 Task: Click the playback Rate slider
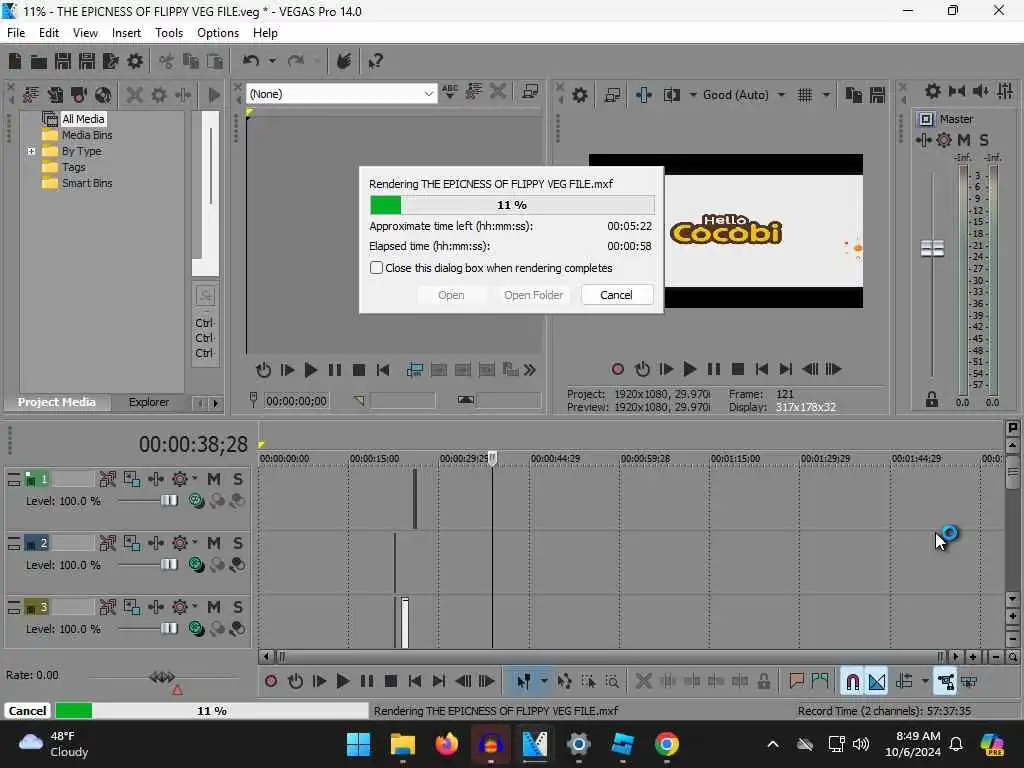162,677
